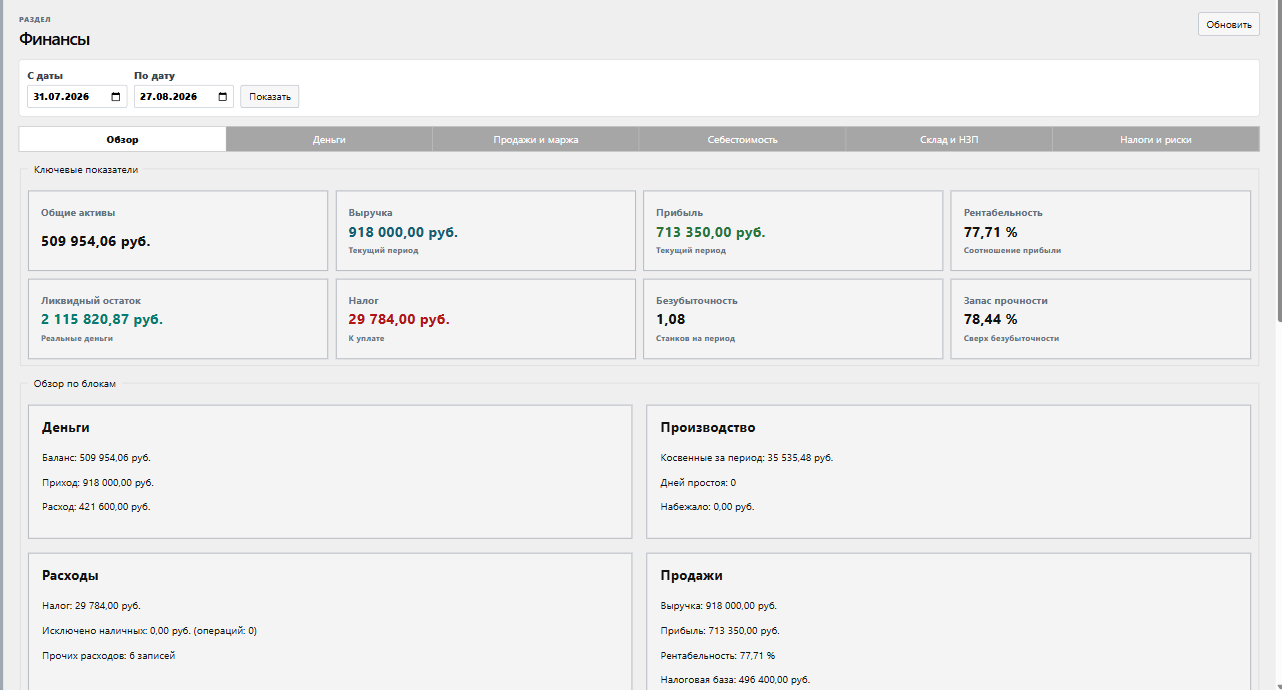Image resolution: width=1282 pixels, height=690 pixels.
Task: Click 'Рентабельность: 77,71 %' in Продажи block
Action: pos(718,656)
